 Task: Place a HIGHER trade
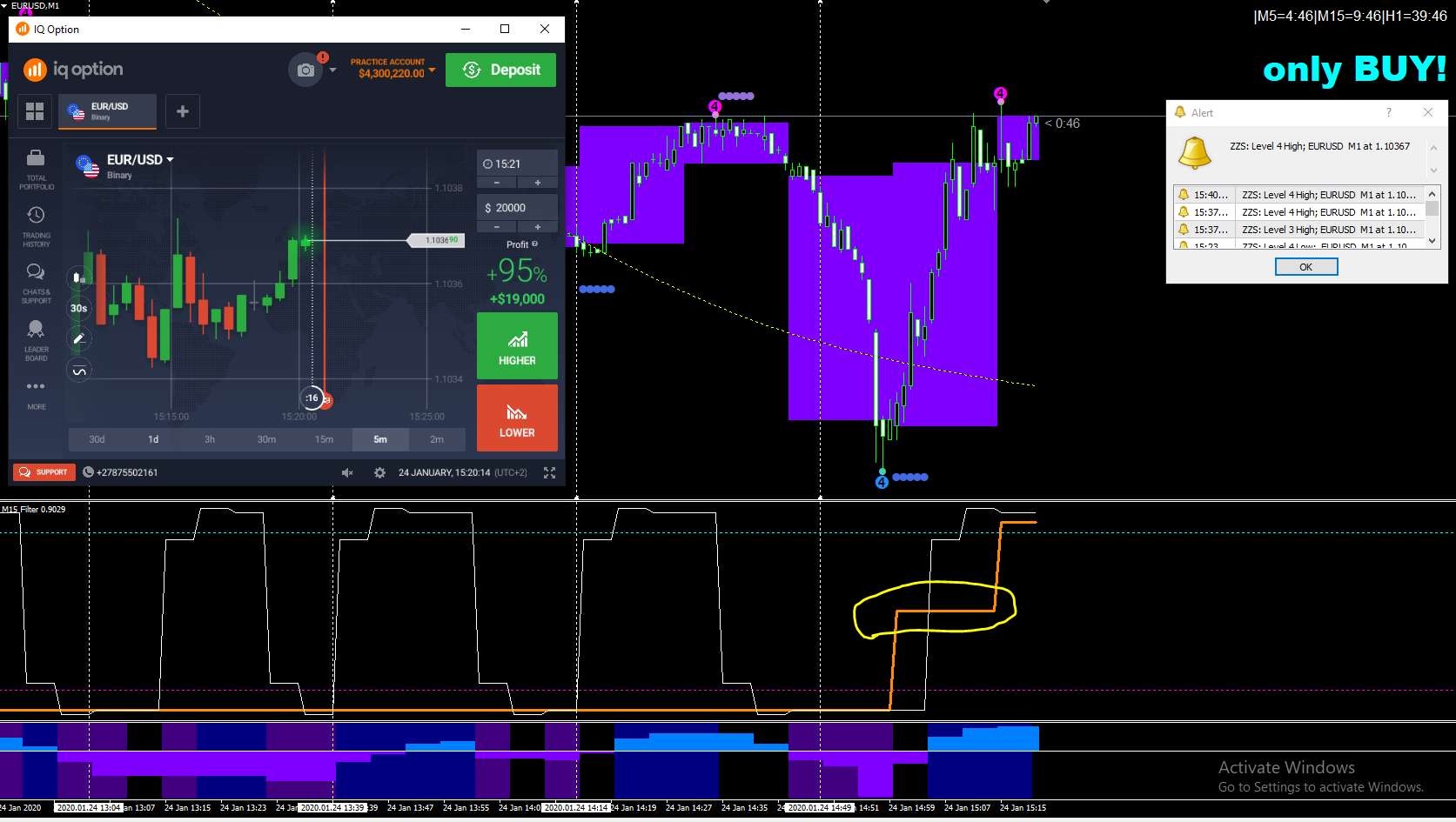click(517, 346)
